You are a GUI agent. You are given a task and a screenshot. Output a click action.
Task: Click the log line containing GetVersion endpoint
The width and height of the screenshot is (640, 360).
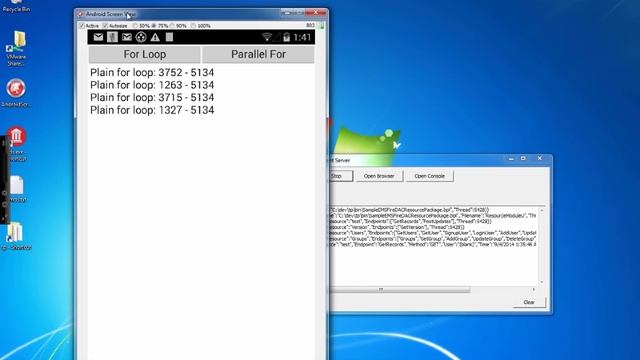(x=396, y=227)
